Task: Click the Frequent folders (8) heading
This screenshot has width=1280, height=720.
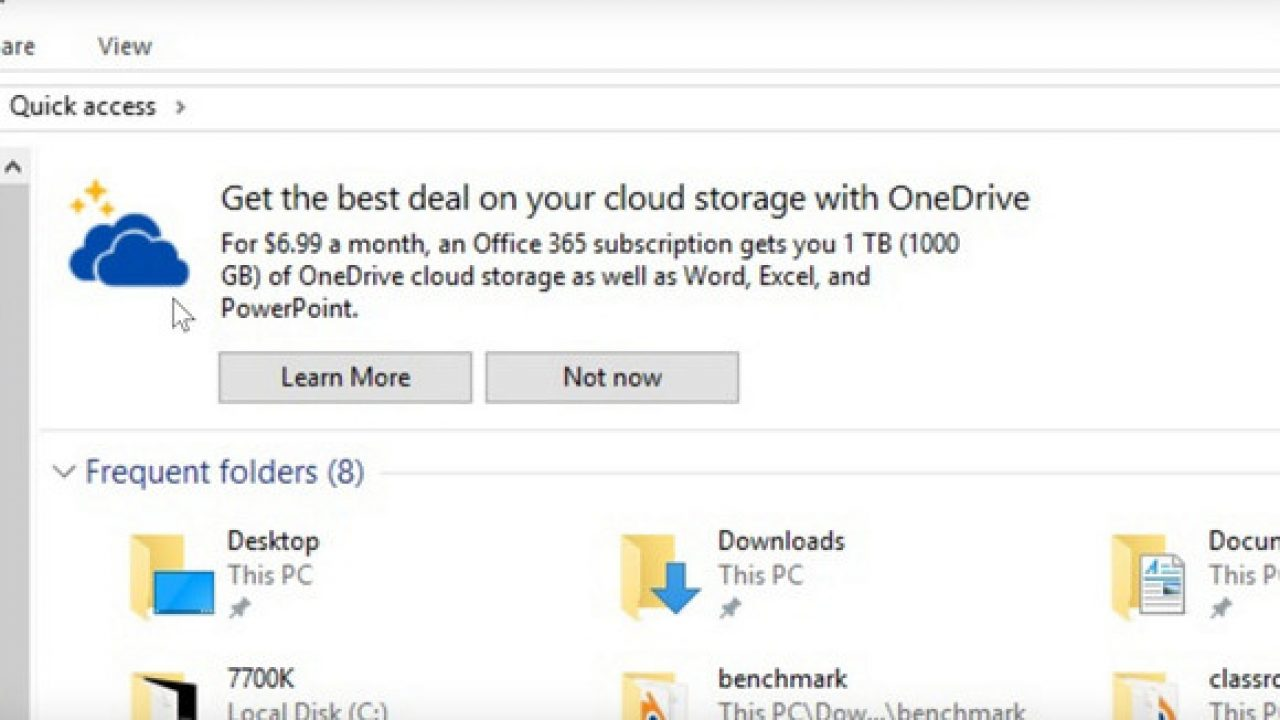Action: coord(224,472)
